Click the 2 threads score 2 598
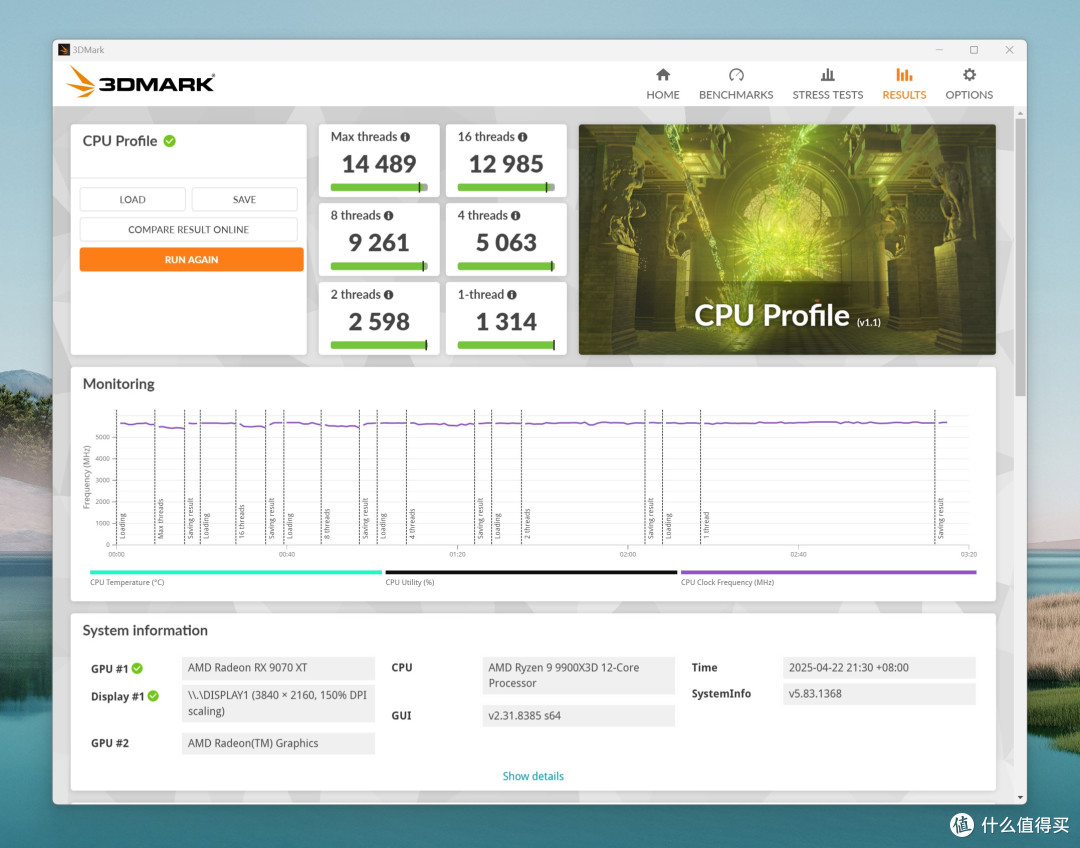The height and width of the screenshot is (848, 1080). coord(379,322)
